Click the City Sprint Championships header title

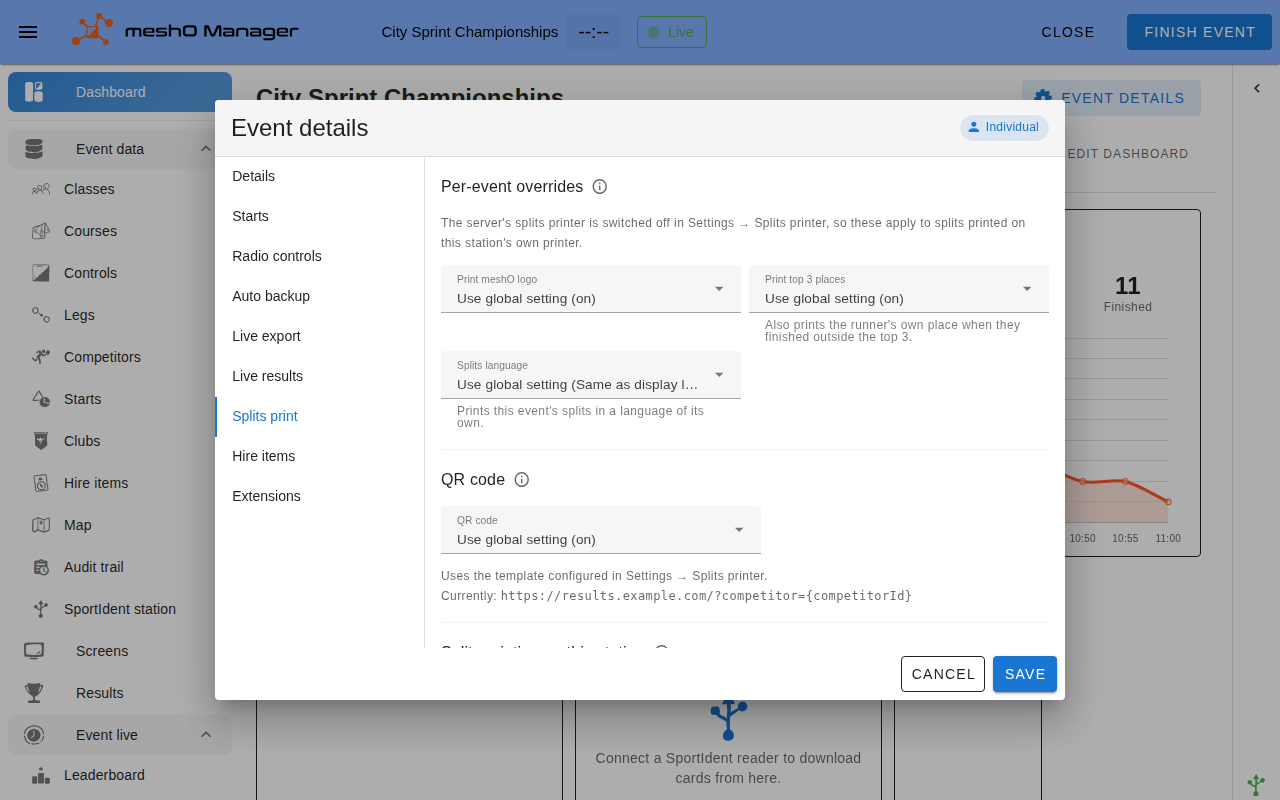[x=470, y=32]
